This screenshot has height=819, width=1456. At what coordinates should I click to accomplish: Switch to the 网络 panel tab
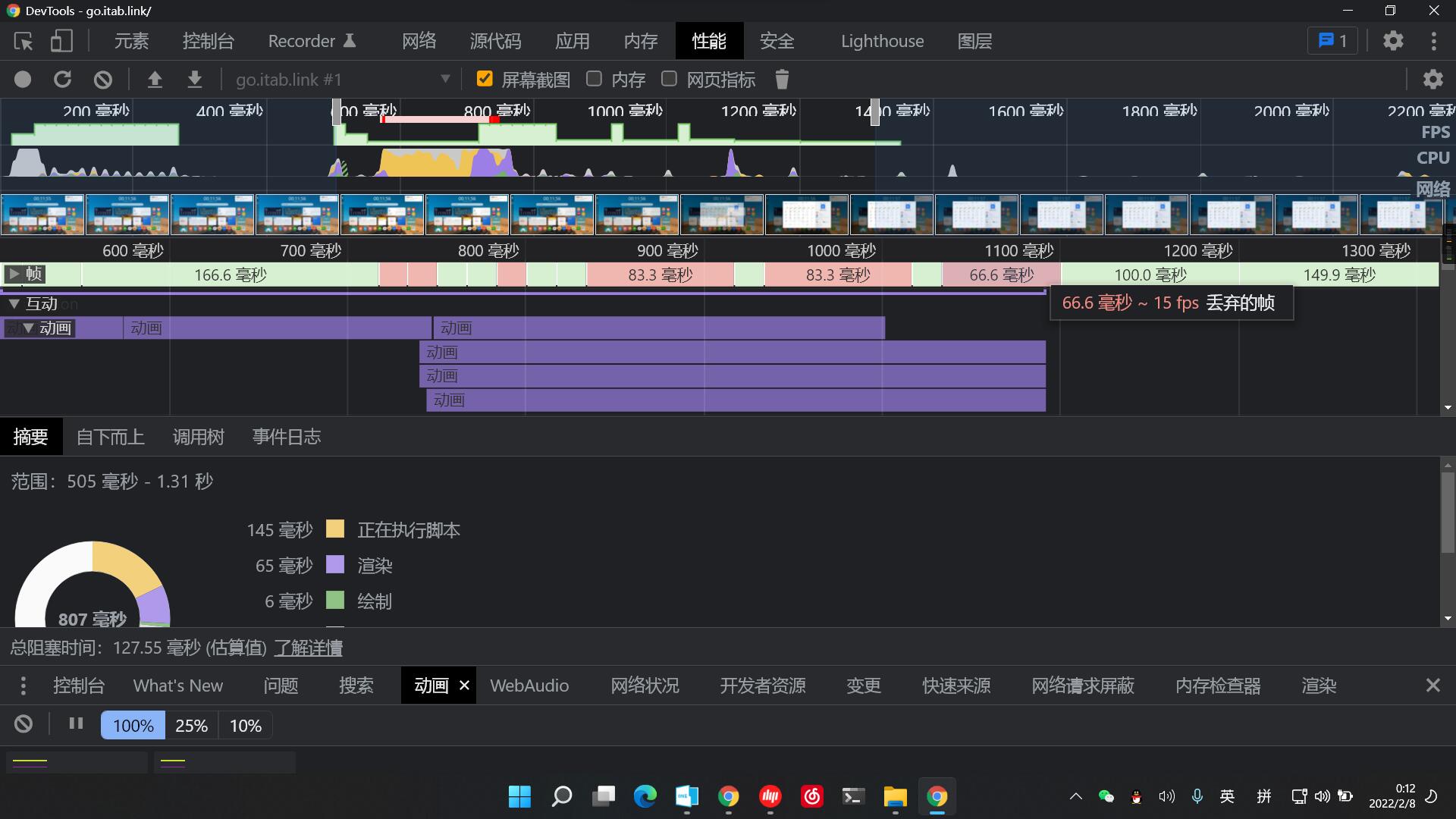pyautogui.click(x=419, y=41)
